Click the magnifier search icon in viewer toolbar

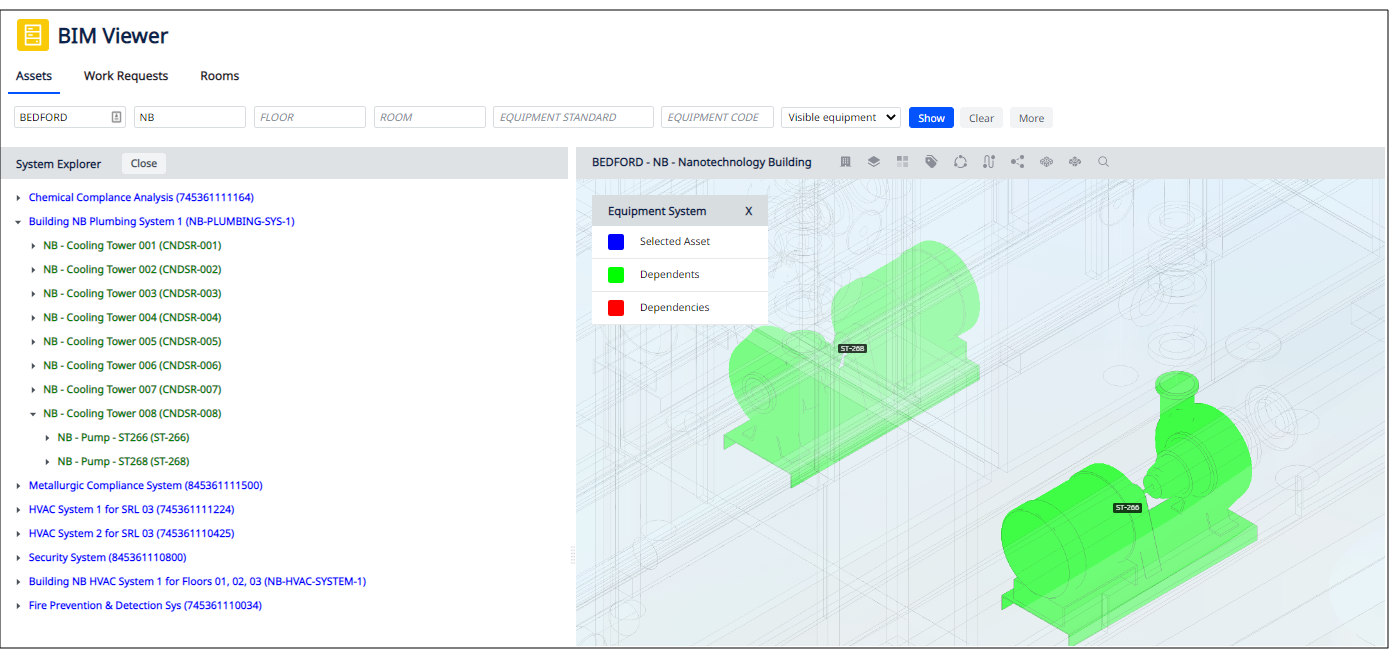tap(1103, 162)
